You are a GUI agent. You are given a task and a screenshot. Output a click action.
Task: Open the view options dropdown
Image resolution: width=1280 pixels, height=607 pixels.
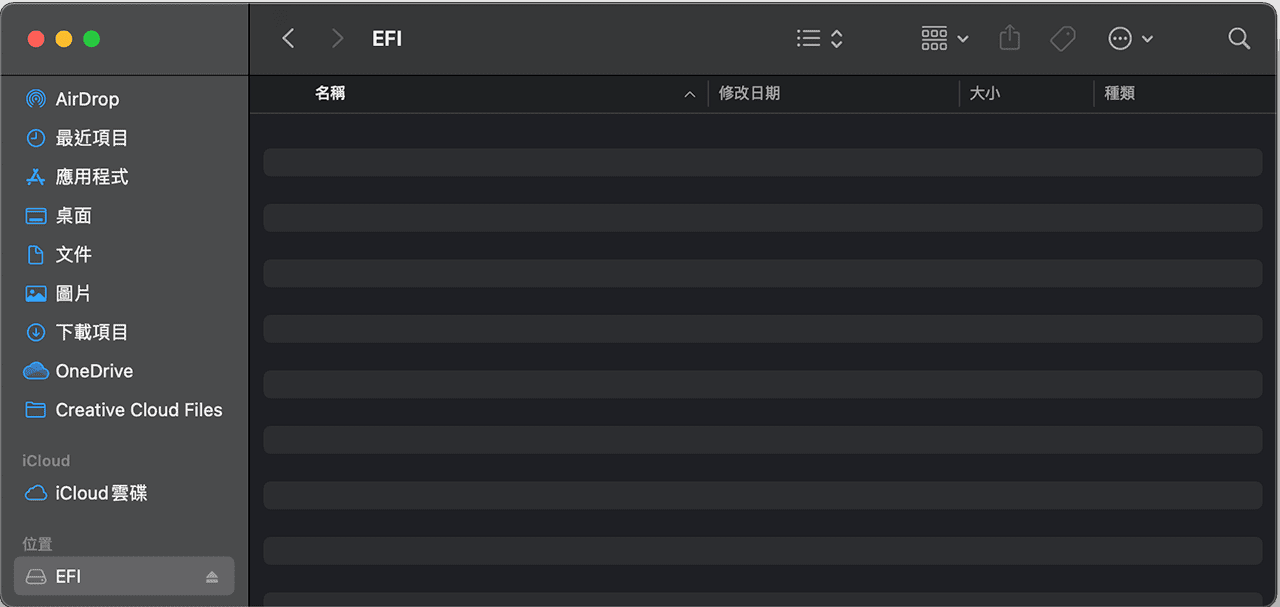click(818, 38)
